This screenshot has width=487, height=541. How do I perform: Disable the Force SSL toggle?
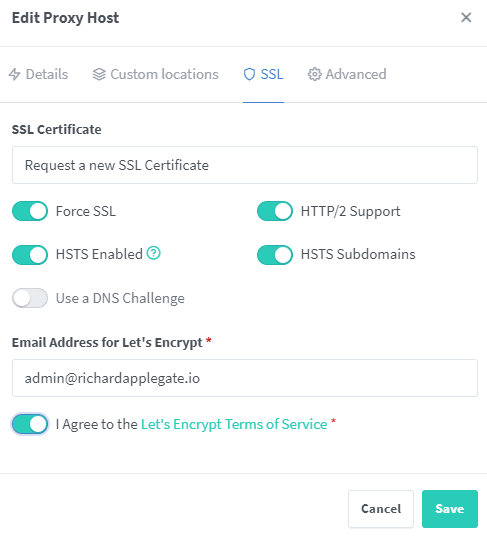(30, 211)
